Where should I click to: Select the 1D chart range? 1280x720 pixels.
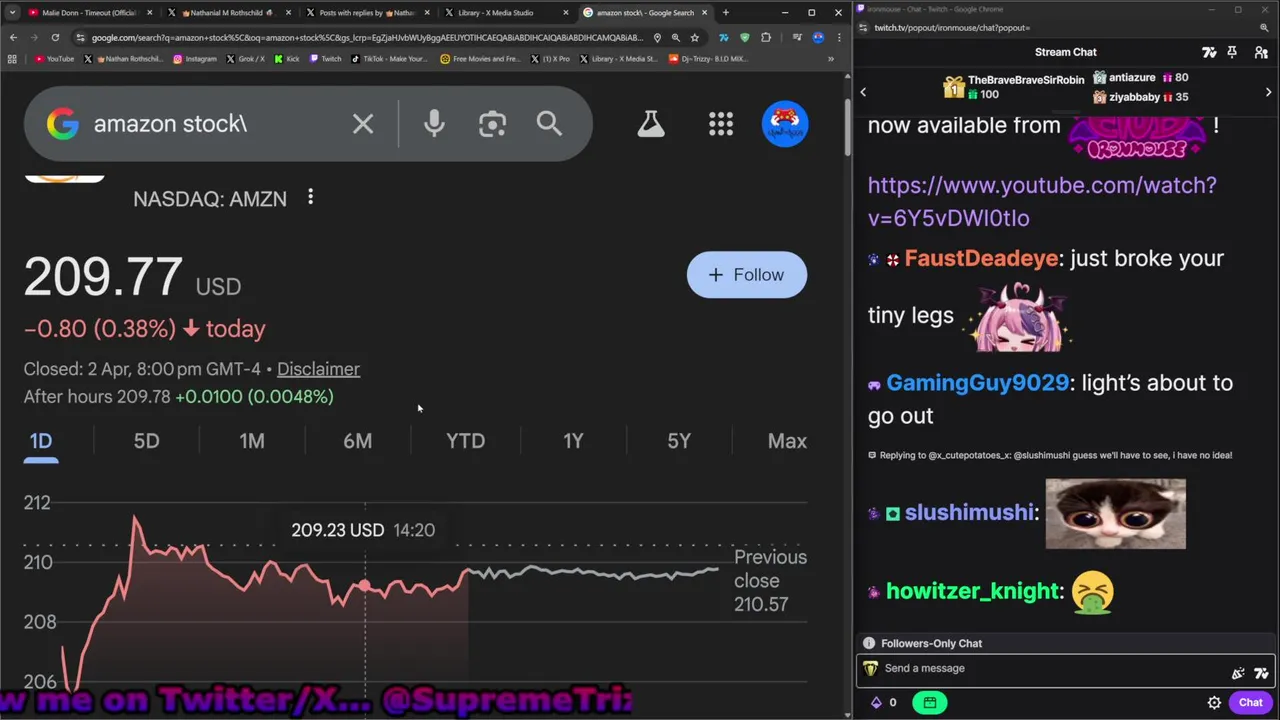coord(41,441)
